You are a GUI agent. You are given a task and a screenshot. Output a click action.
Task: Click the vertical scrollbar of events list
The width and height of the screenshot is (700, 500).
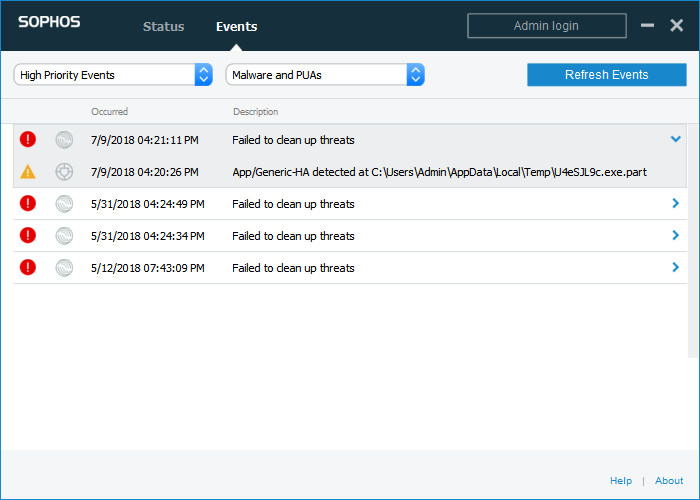(693, 241)
